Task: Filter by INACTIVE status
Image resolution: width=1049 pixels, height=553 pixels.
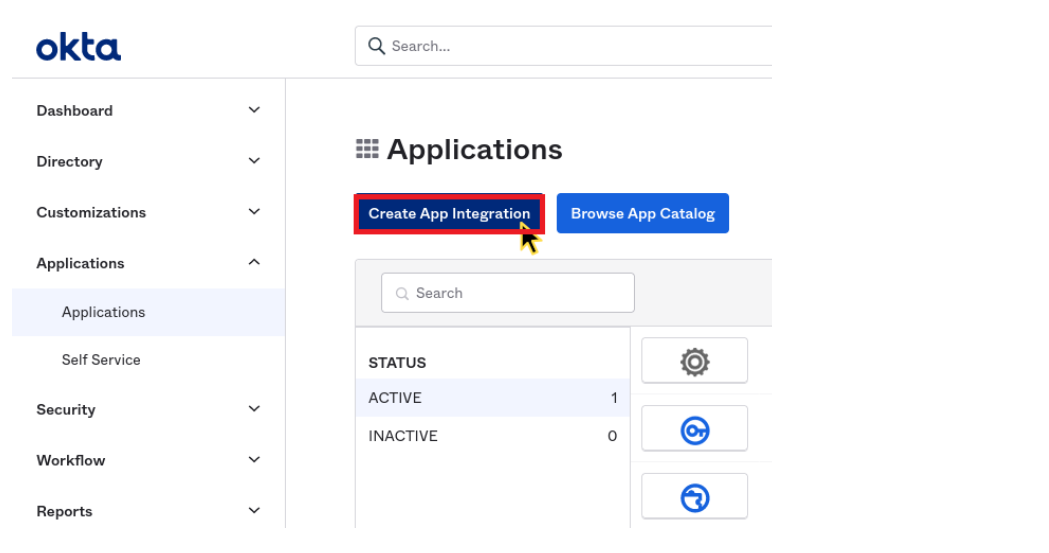Action: [x=492, y=436]
